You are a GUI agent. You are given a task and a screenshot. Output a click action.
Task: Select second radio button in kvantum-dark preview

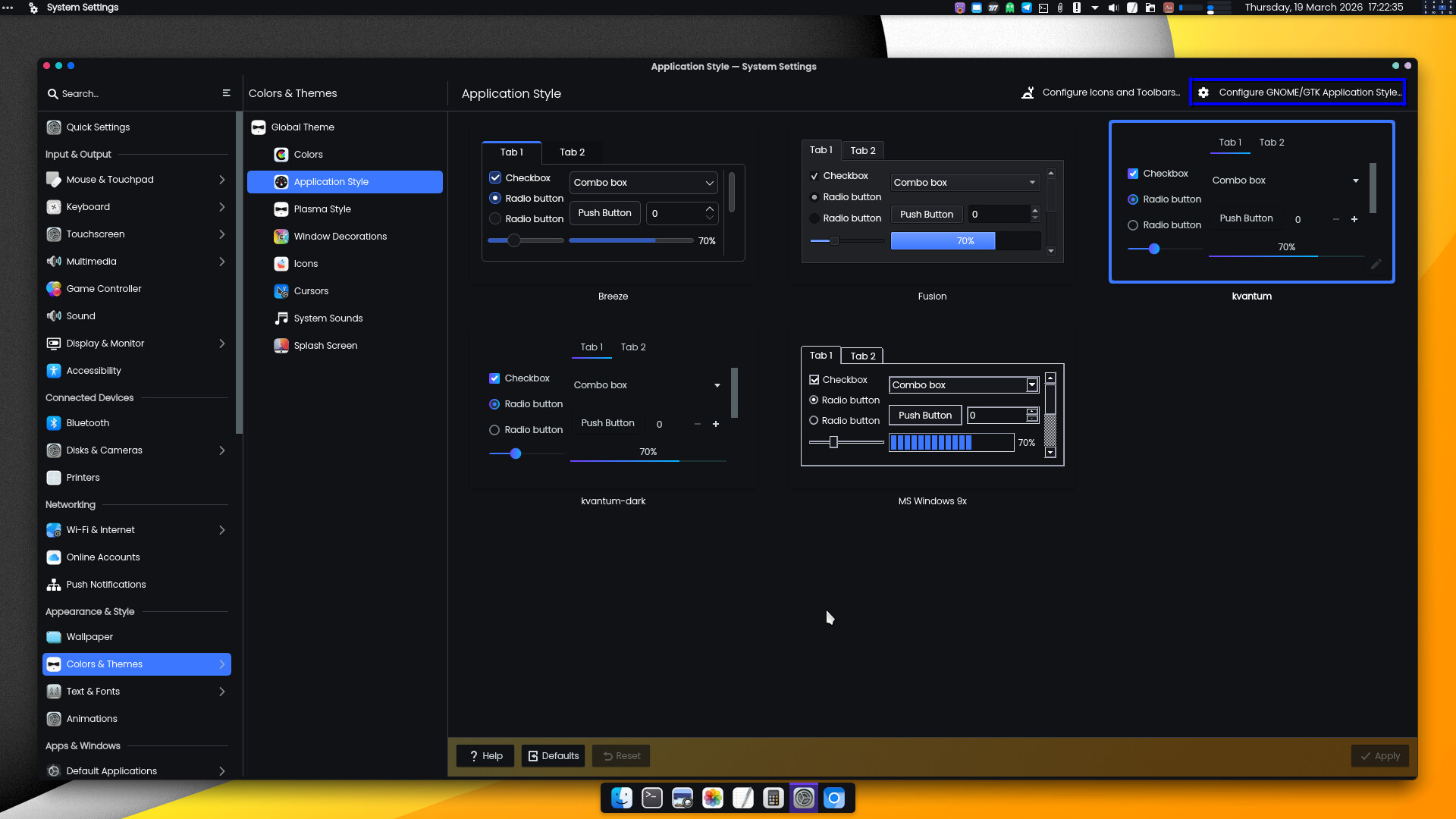[x=494, y=430]
